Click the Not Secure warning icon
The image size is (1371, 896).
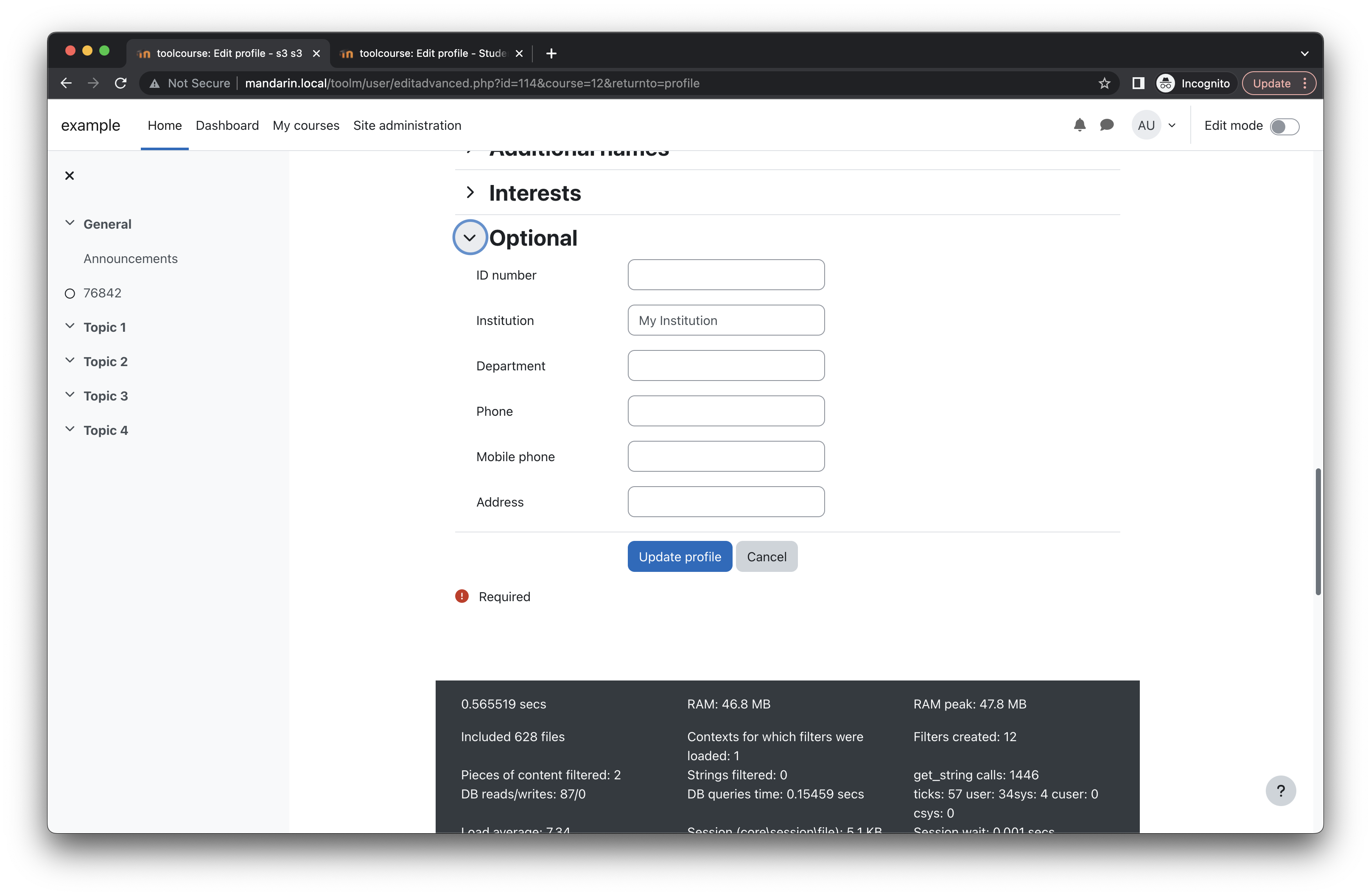(154, 84)
